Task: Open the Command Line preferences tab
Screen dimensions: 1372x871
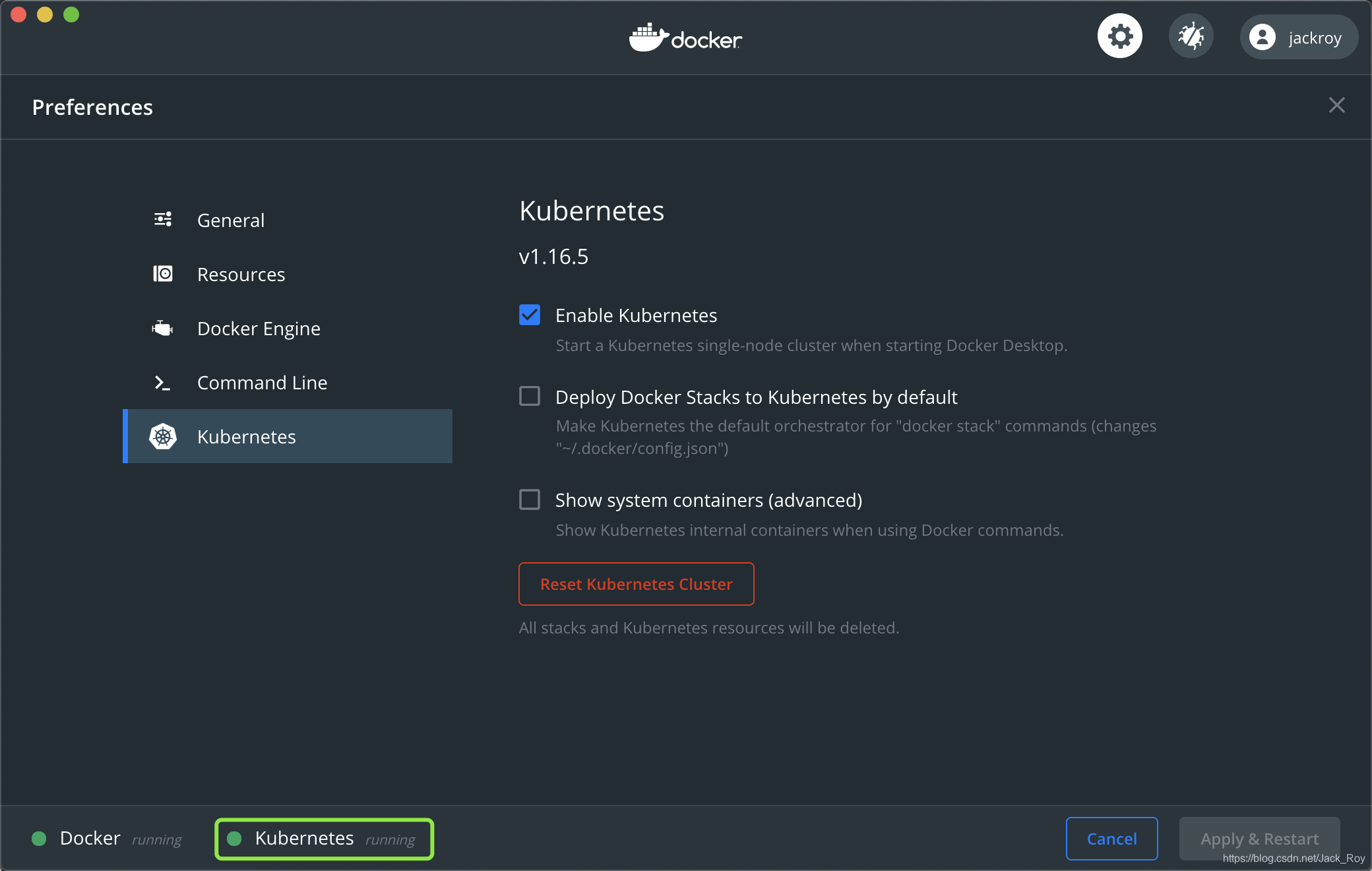Action: coord(288,383)
